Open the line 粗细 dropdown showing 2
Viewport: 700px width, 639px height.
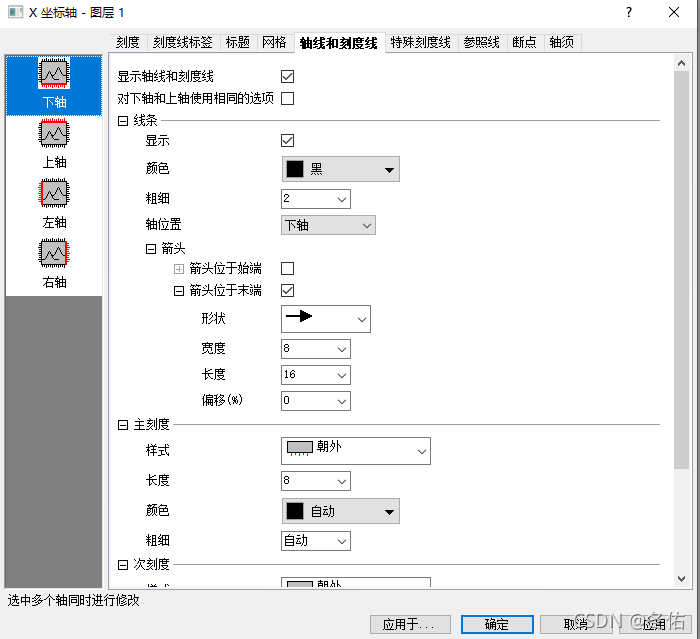(x=316, y=199)
